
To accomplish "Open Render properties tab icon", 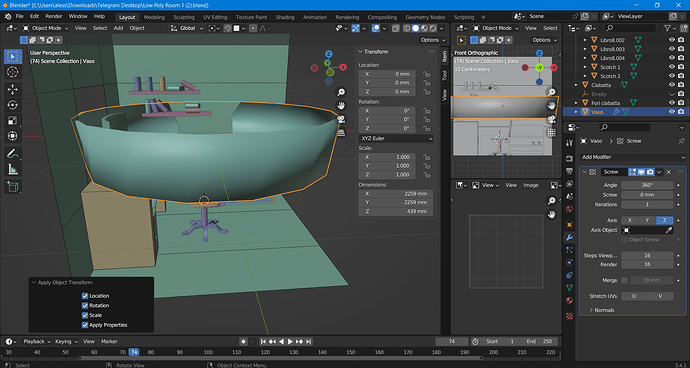I will coord(569,158).
